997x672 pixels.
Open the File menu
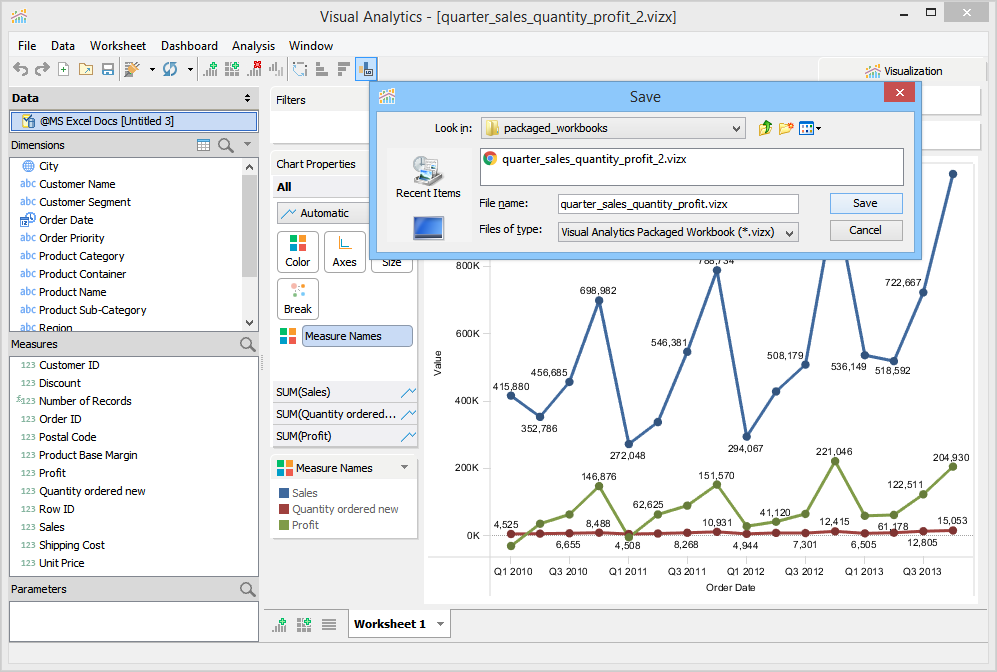(x=27, y=46)
